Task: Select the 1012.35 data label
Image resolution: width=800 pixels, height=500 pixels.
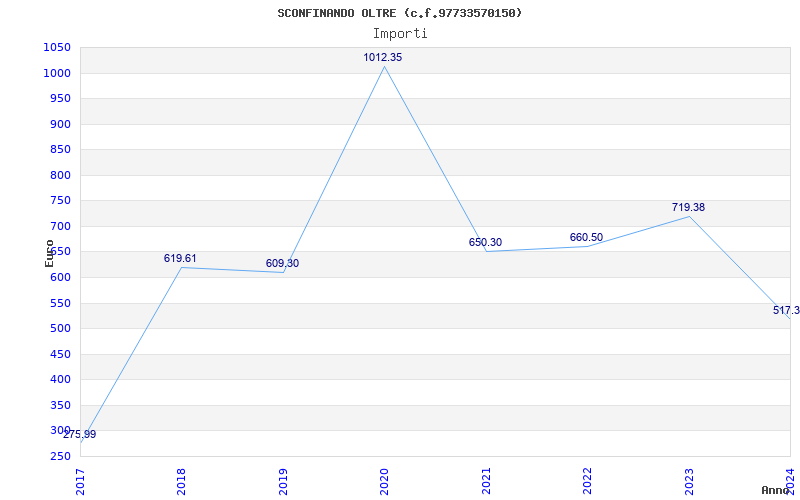Action: (383, 58)
